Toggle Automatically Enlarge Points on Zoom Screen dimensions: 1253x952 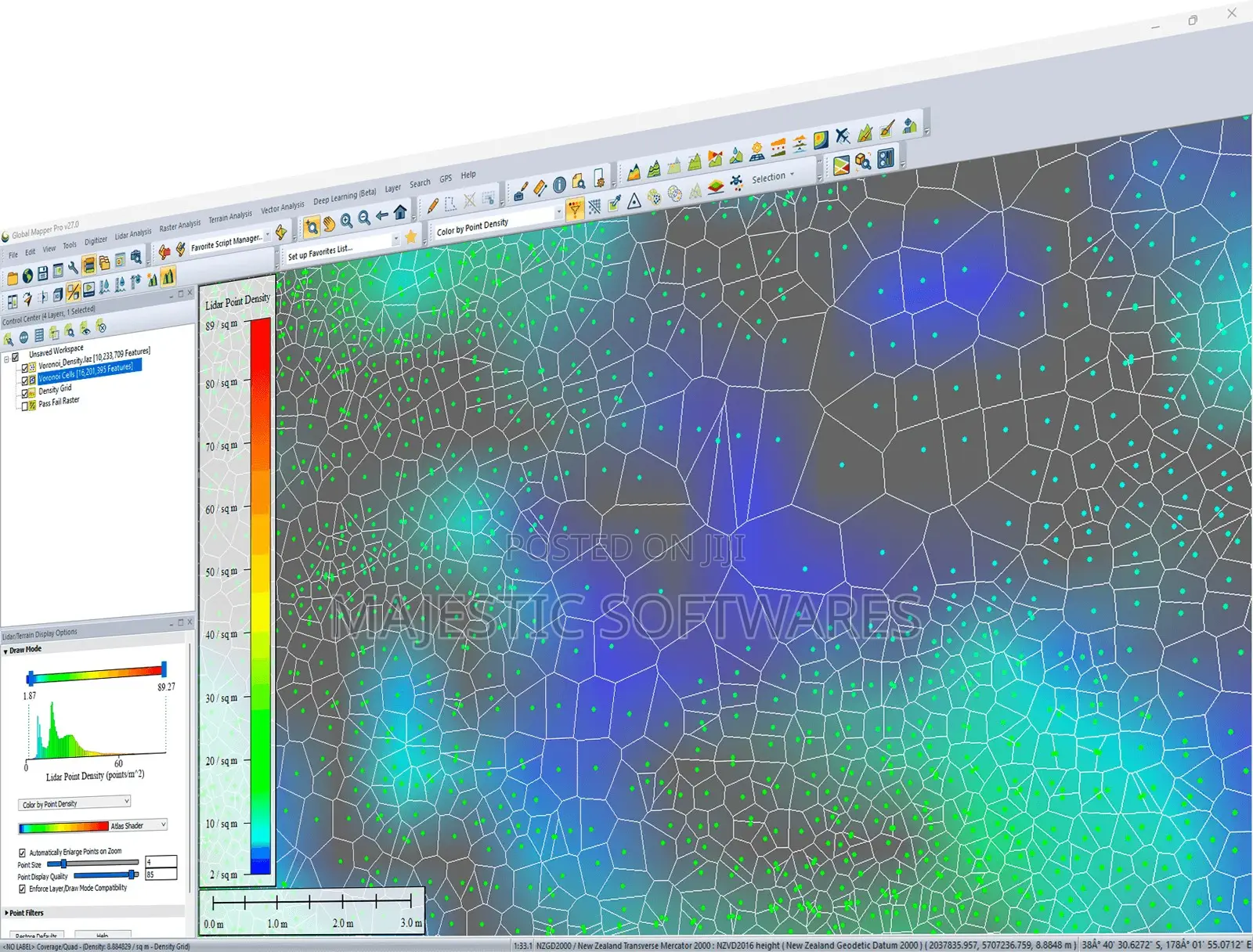pos(22,853)
